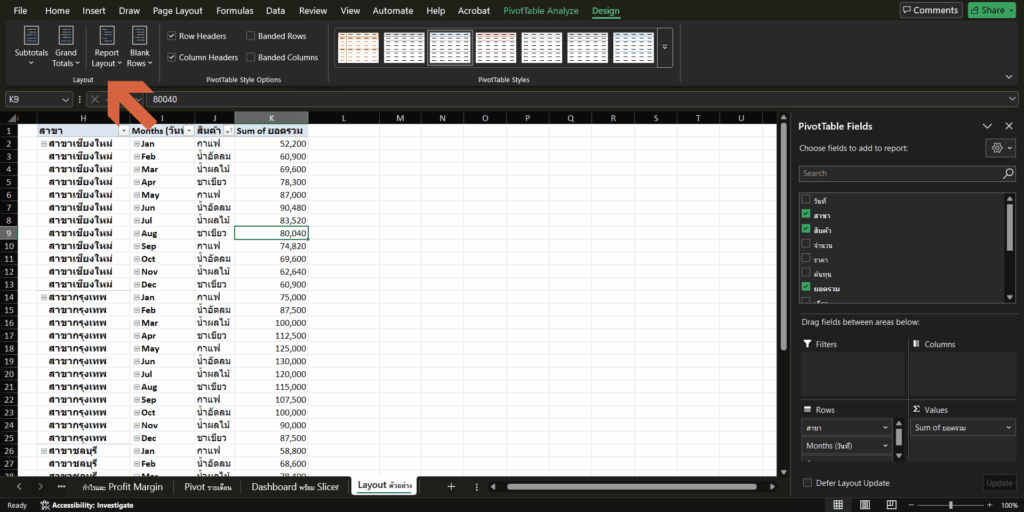Open the Months (วันที่) row field dropdown
The height and width of the screenshot is (512, 1024).
pyautogui.click(x=886, y=445)
